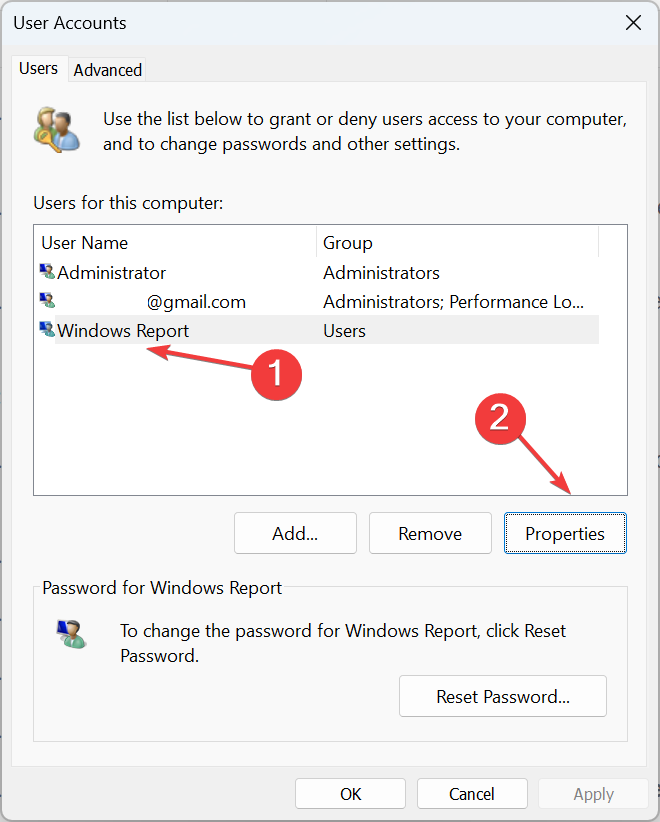Click the user icon beside Windows Report
The image size is (660, 822).
click(46, 330)
